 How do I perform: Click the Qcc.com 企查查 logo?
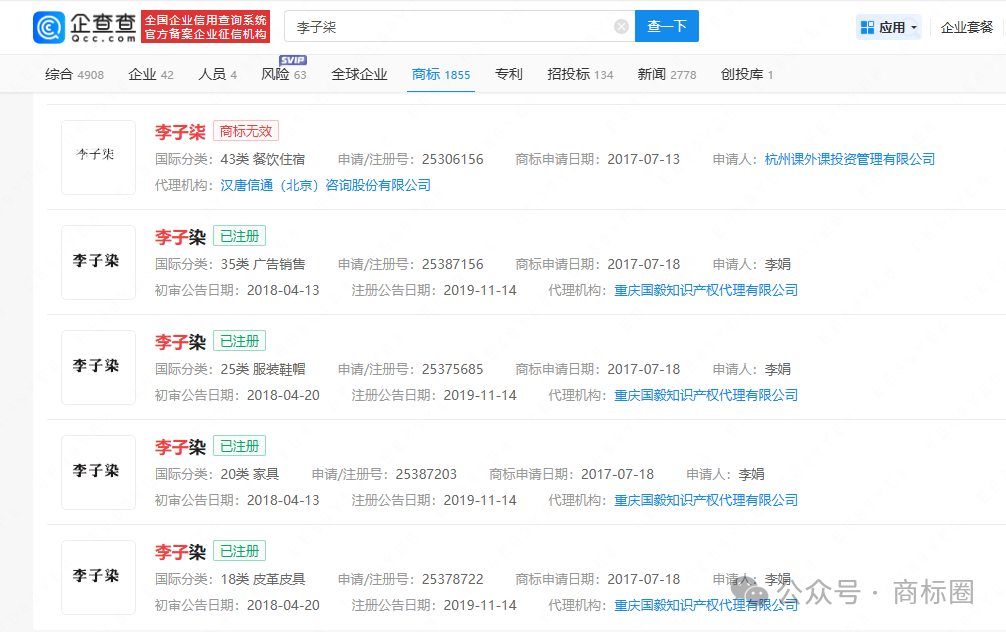[85, 27]
